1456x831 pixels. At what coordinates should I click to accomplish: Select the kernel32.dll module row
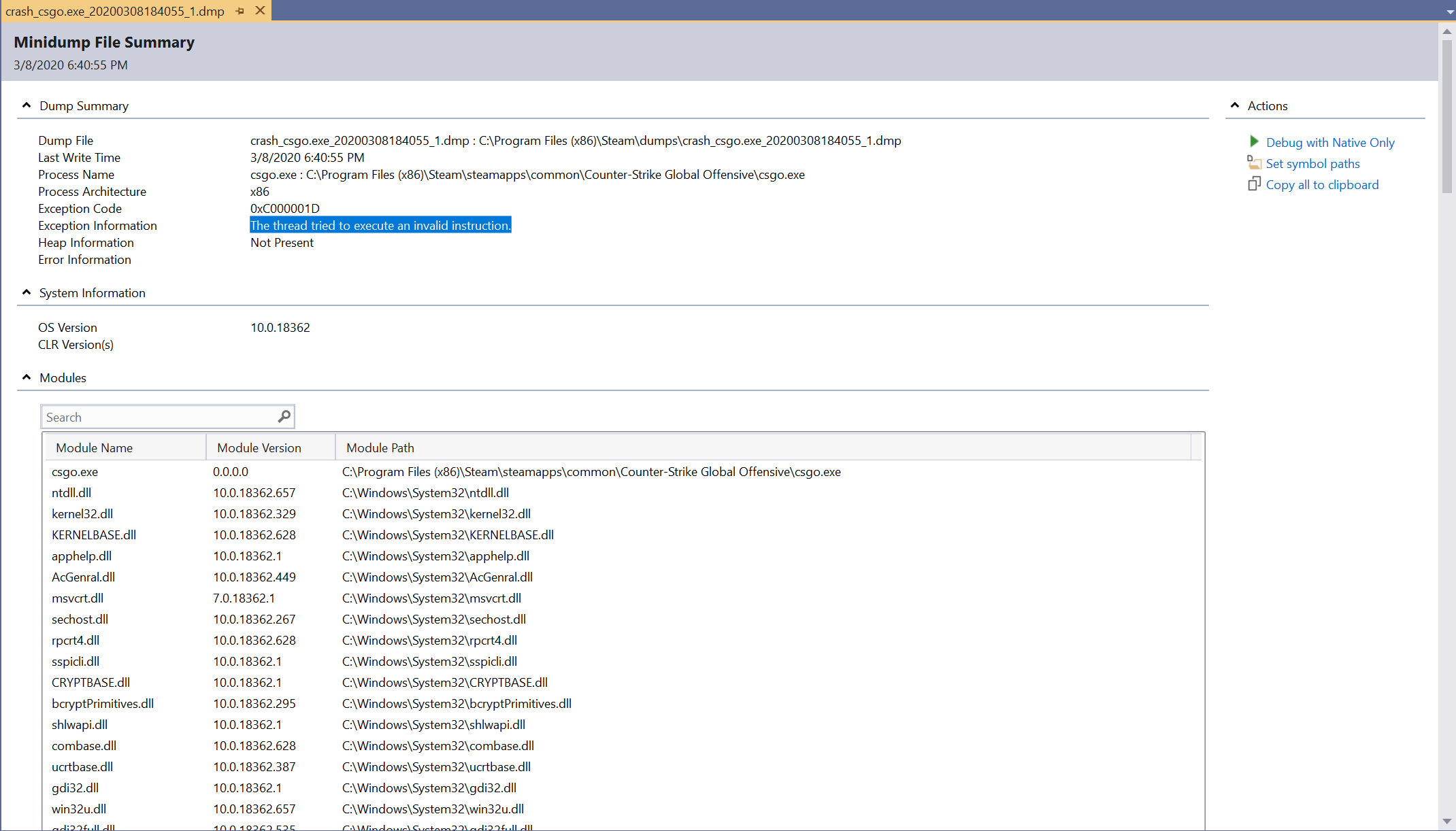point(623,513)
